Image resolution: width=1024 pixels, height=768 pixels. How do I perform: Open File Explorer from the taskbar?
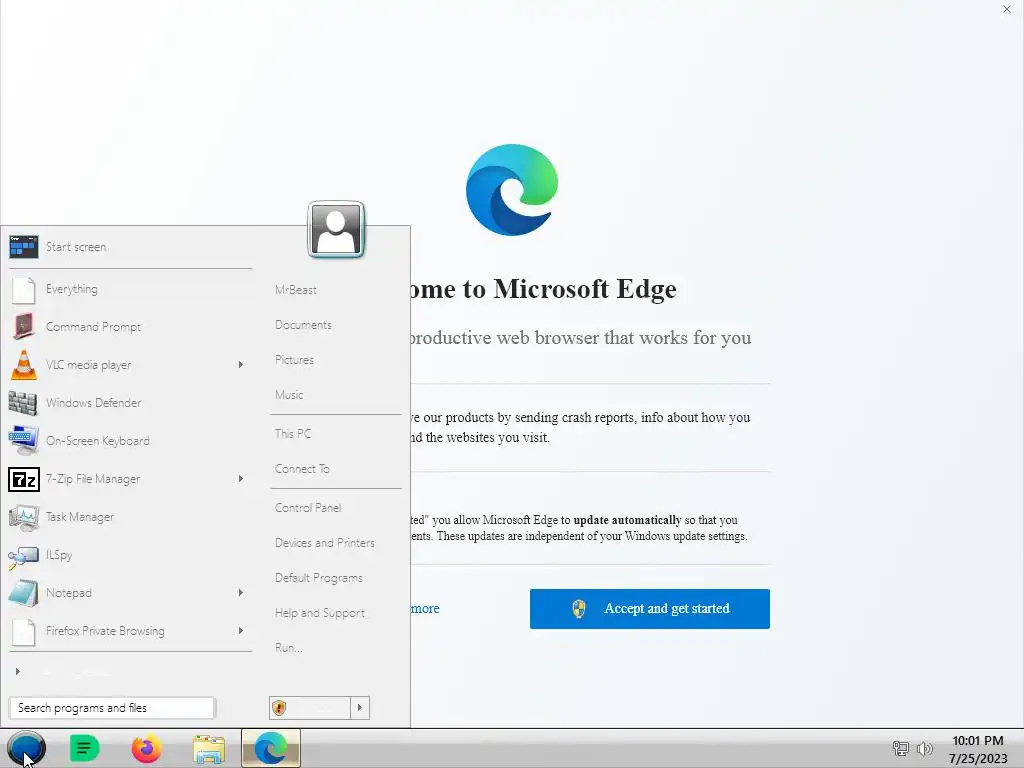pos(209,748)
